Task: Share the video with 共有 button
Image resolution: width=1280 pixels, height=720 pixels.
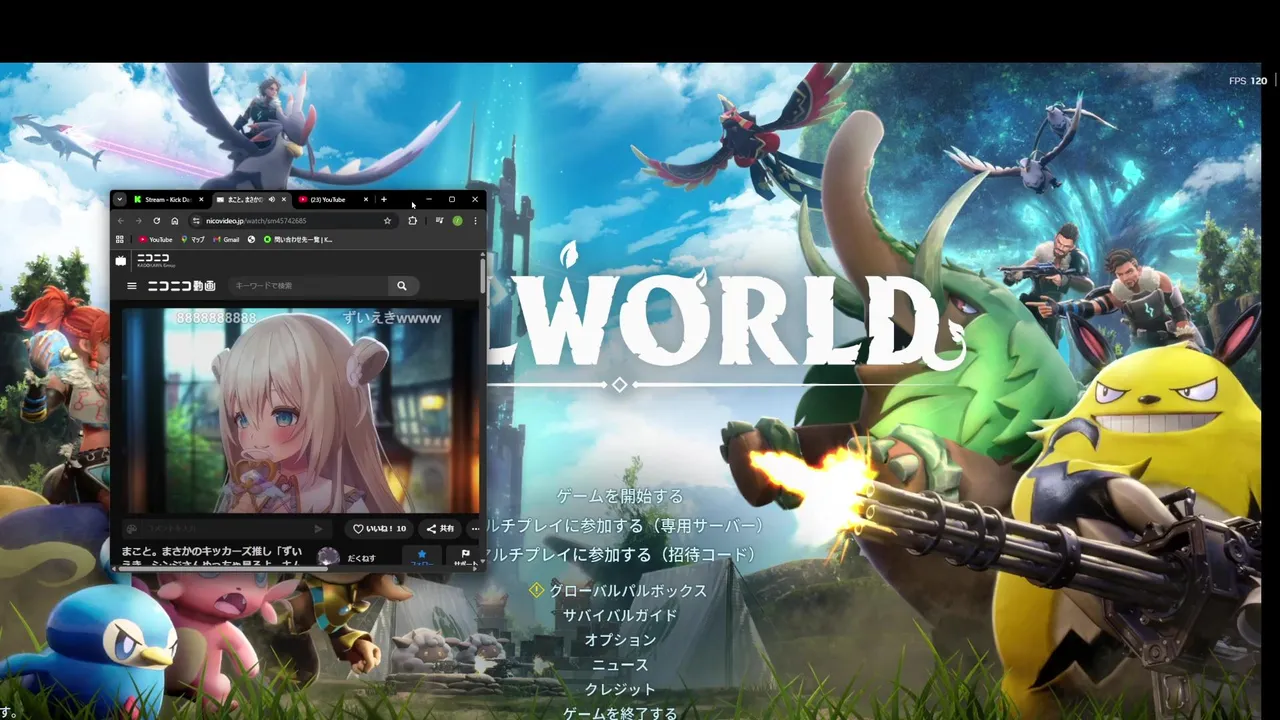Action: [x=440, y=529]
